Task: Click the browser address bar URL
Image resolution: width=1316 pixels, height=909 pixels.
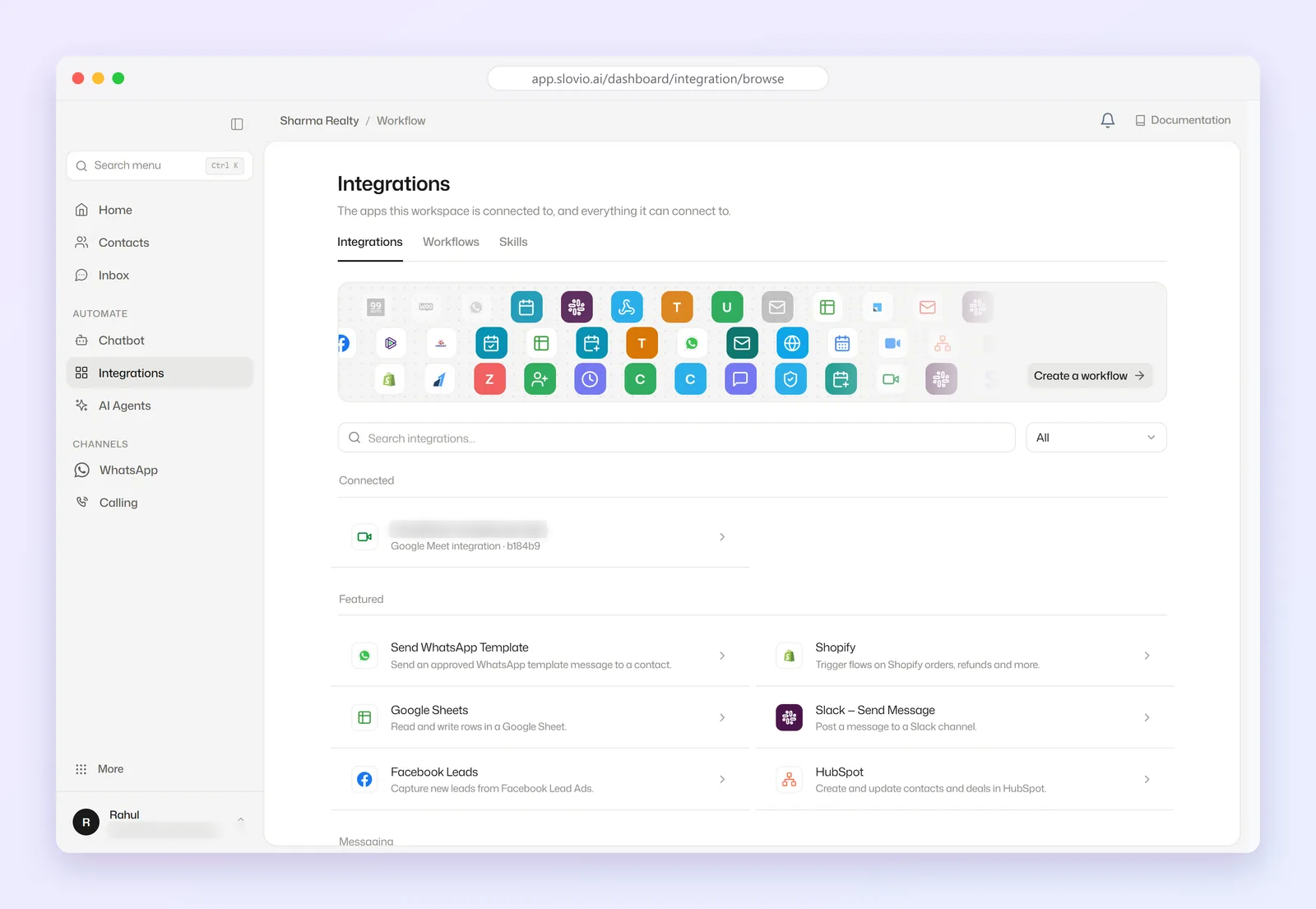Action: [x=658, y=79]
